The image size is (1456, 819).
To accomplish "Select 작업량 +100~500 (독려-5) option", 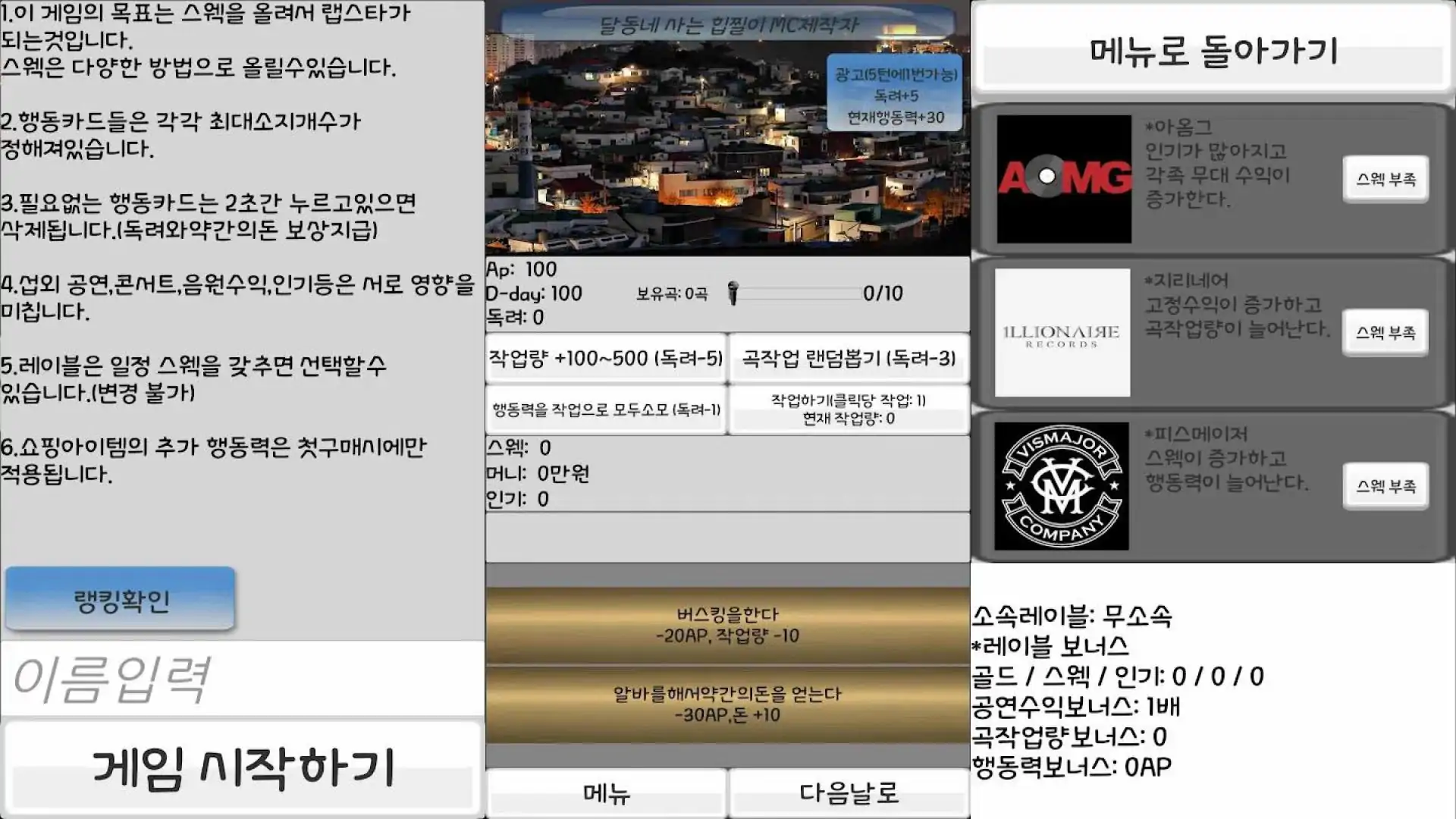I will (x=606, y=358).
